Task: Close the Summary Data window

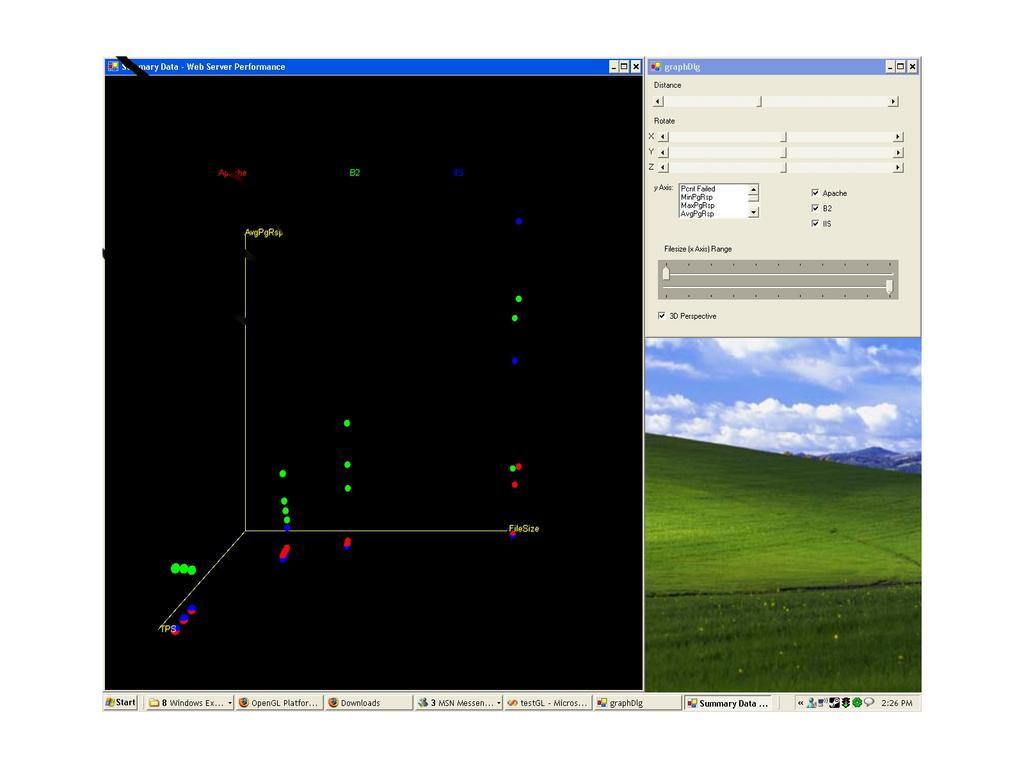Action: pyautogui.click(x=635, y=67)
